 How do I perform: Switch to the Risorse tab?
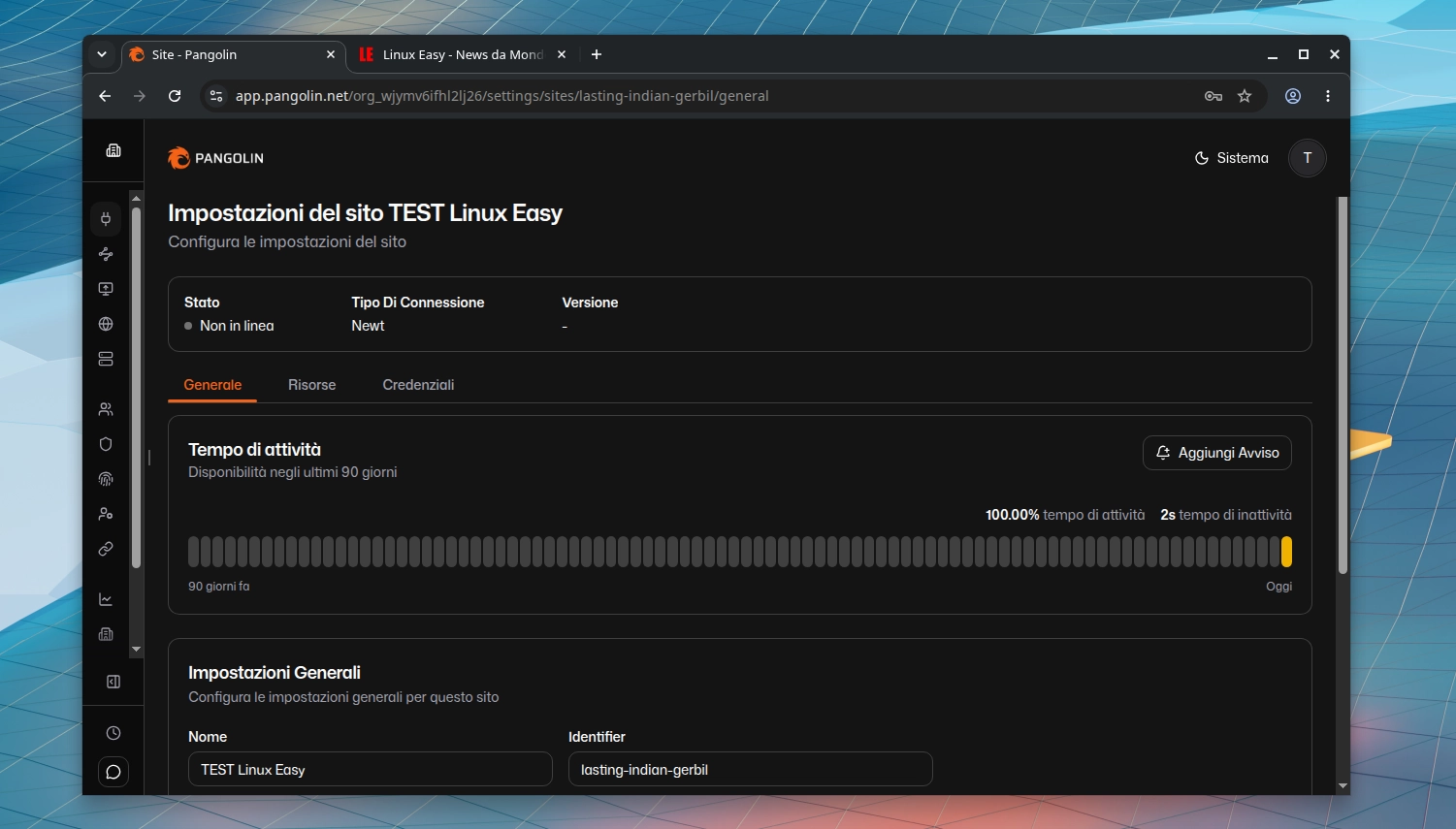pos(312,385)
